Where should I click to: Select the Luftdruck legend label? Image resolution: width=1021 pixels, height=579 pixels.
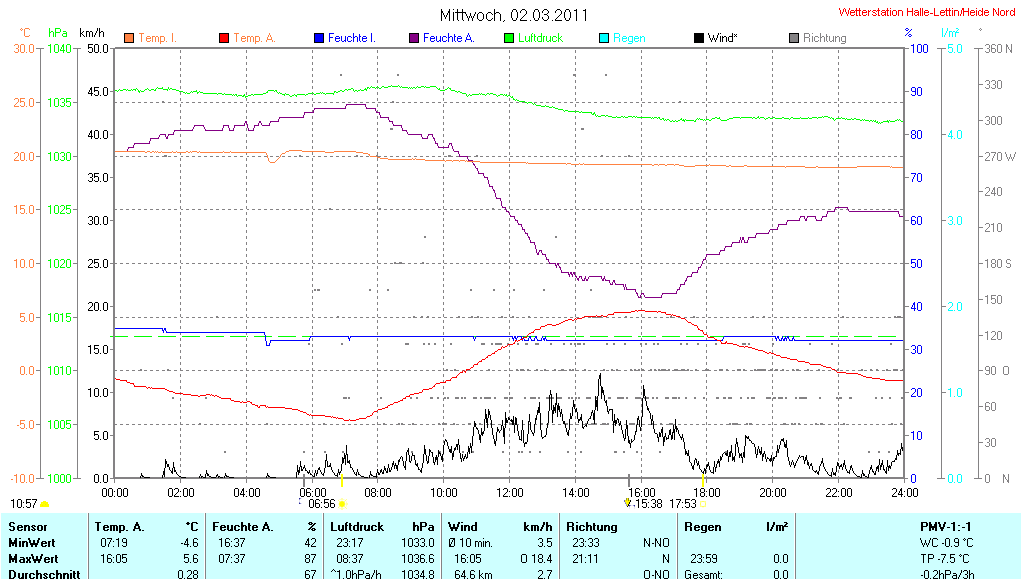point(540,38)
